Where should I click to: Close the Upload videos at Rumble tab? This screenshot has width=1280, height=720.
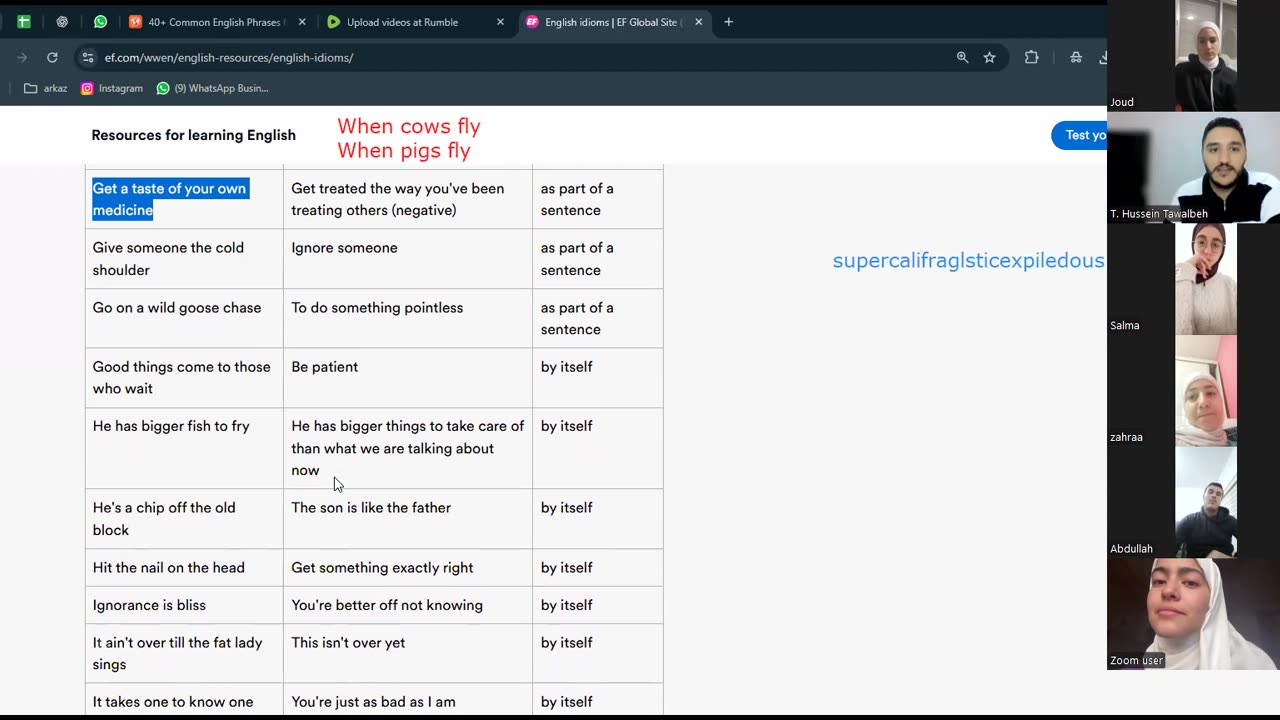tap(500, 21)
